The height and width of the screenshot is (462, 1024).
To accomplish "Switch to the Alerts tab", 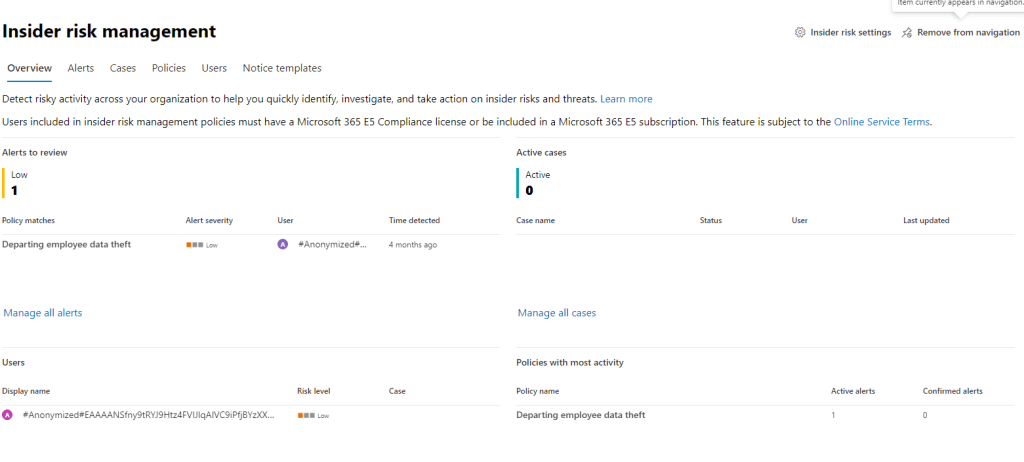I will [x=81, y=68].
